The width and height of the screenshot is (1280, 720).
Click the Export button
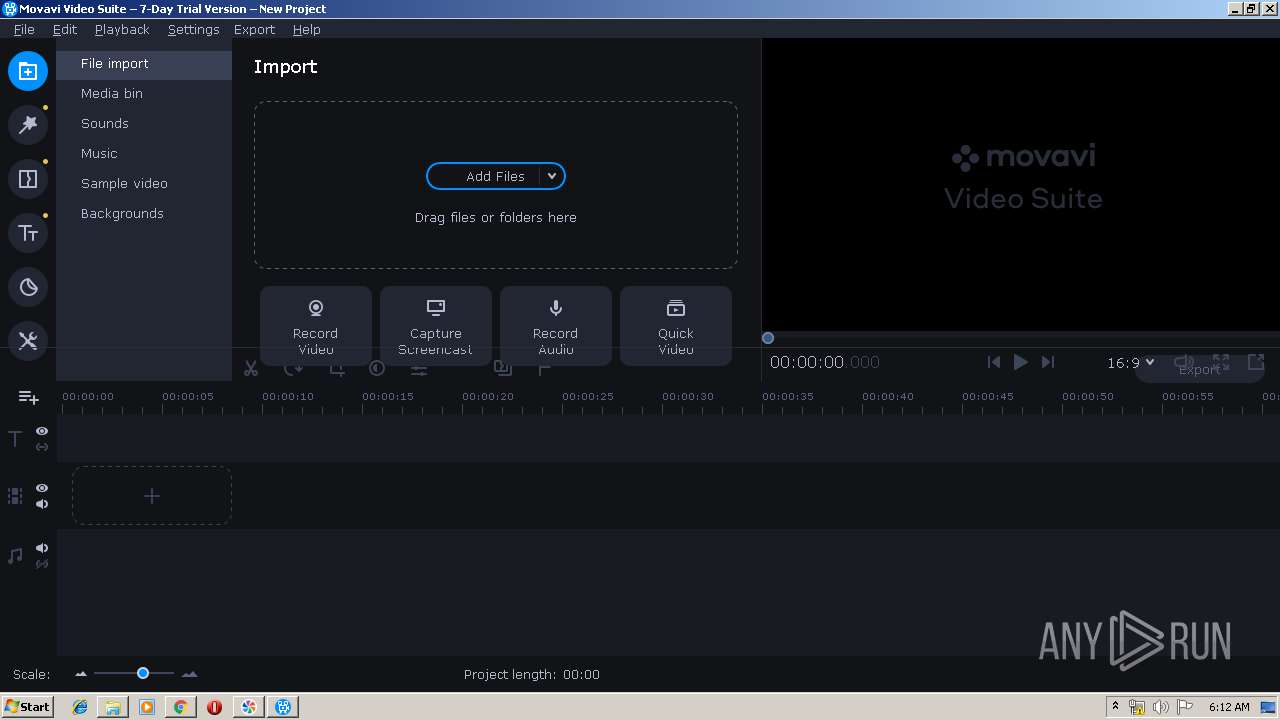tap(1199, 369)
